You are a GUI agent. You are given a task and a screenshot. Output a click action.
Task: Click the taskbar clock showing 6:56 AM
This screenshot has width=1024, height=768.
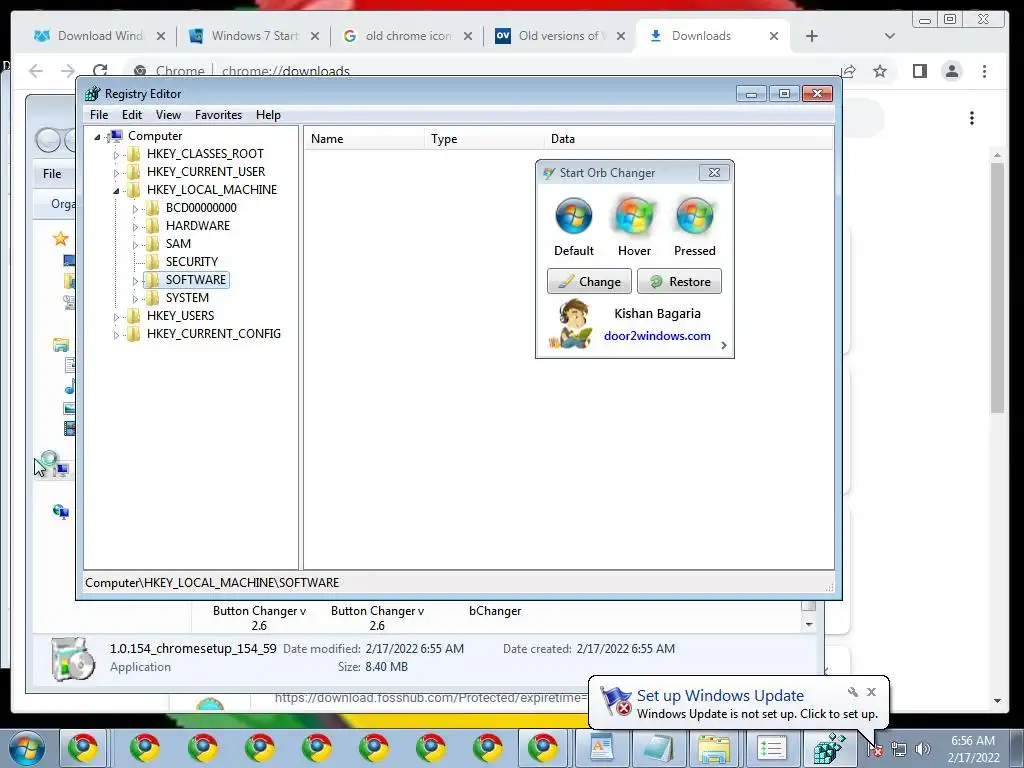click(x=973, y=749)
